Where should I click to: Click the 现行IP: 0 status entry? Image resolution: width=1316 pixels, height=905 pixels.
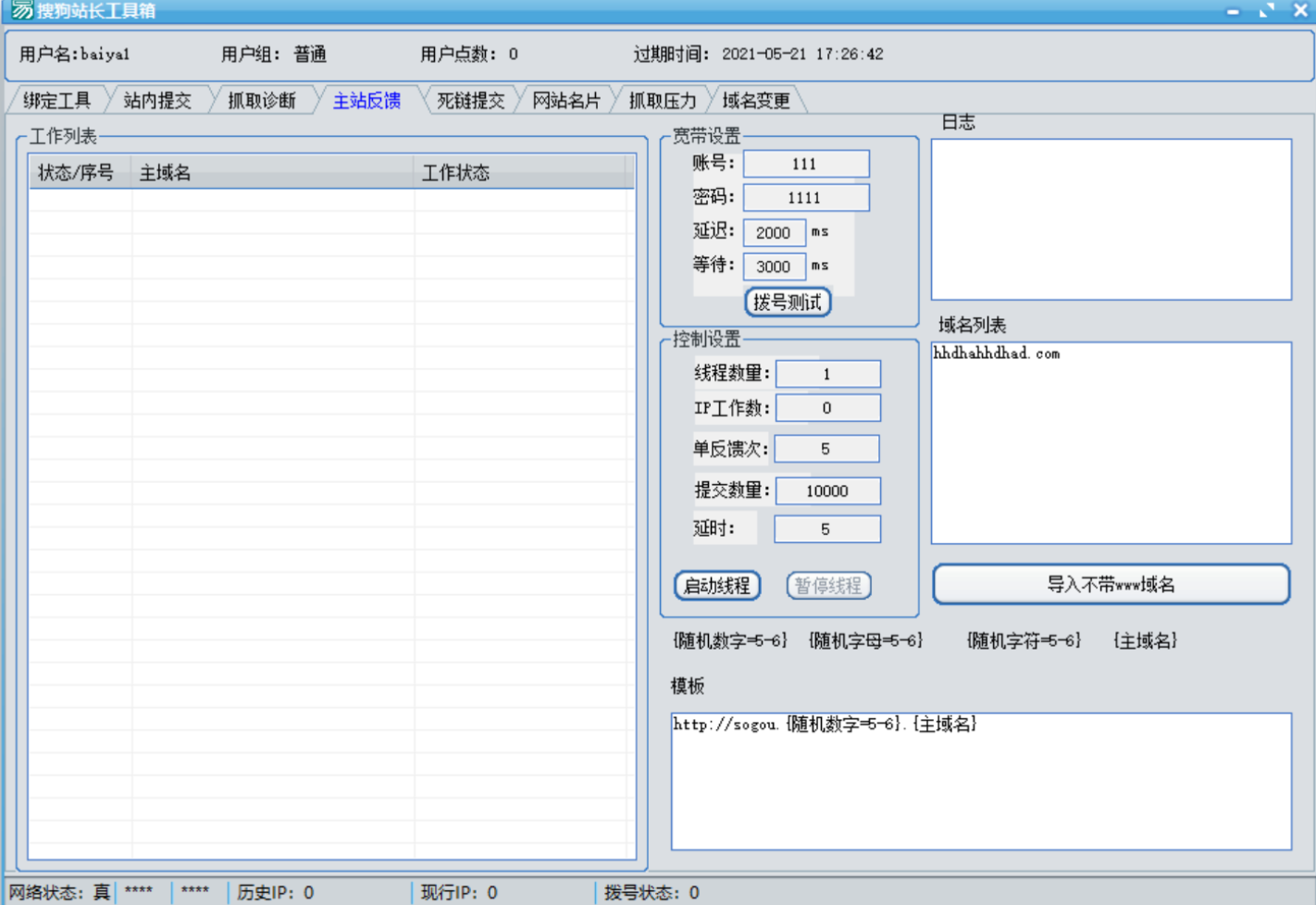[459, 893]
